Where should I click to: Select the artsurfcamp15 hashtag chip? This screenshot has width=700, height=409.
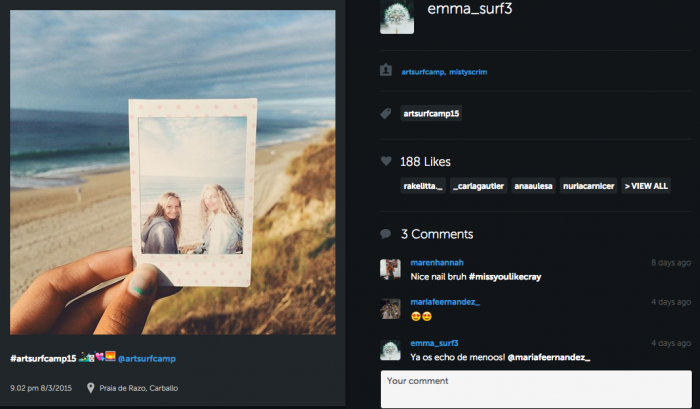[431, 114]
